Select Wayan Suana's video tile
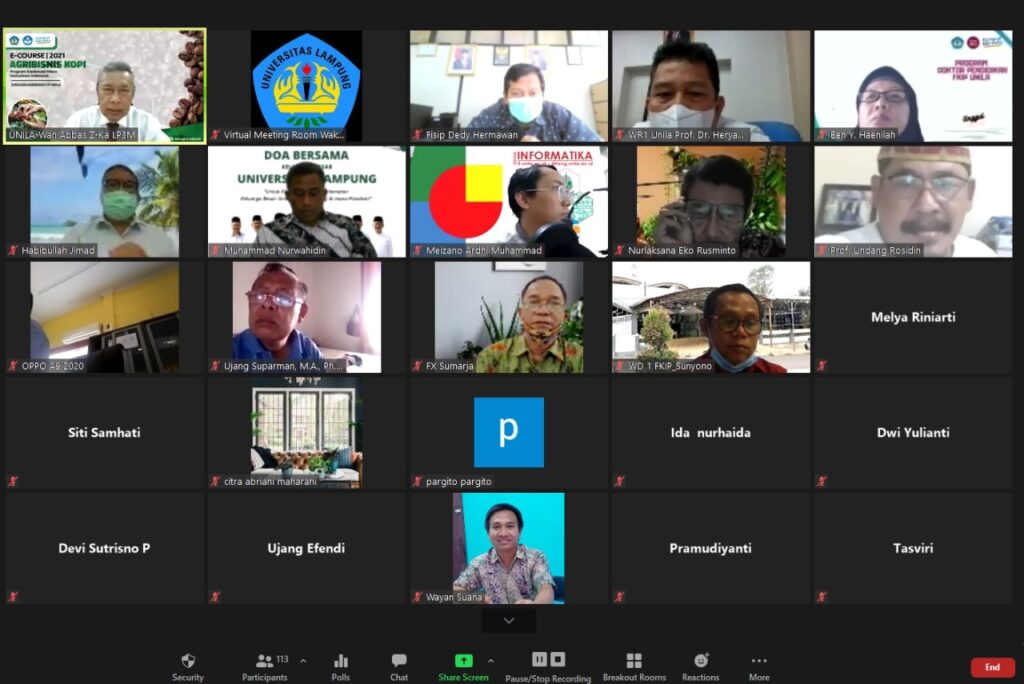The width and height of the screenshot is (1024, 684). coord(508,547)
